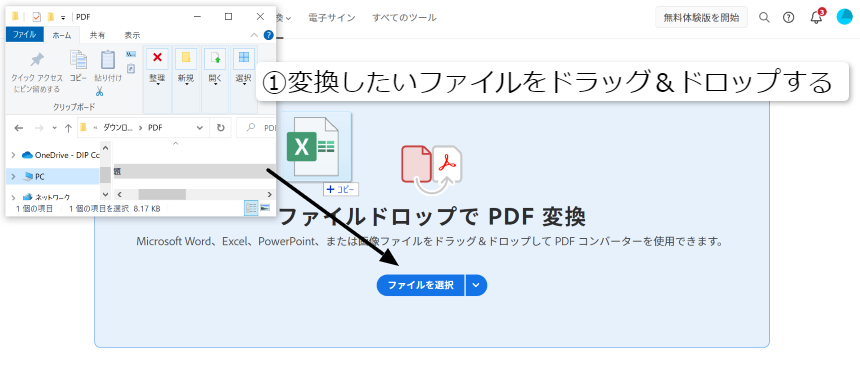Click 無料体験版を開始 button
This screenshot has width=860, height=383.
point(701,18)
